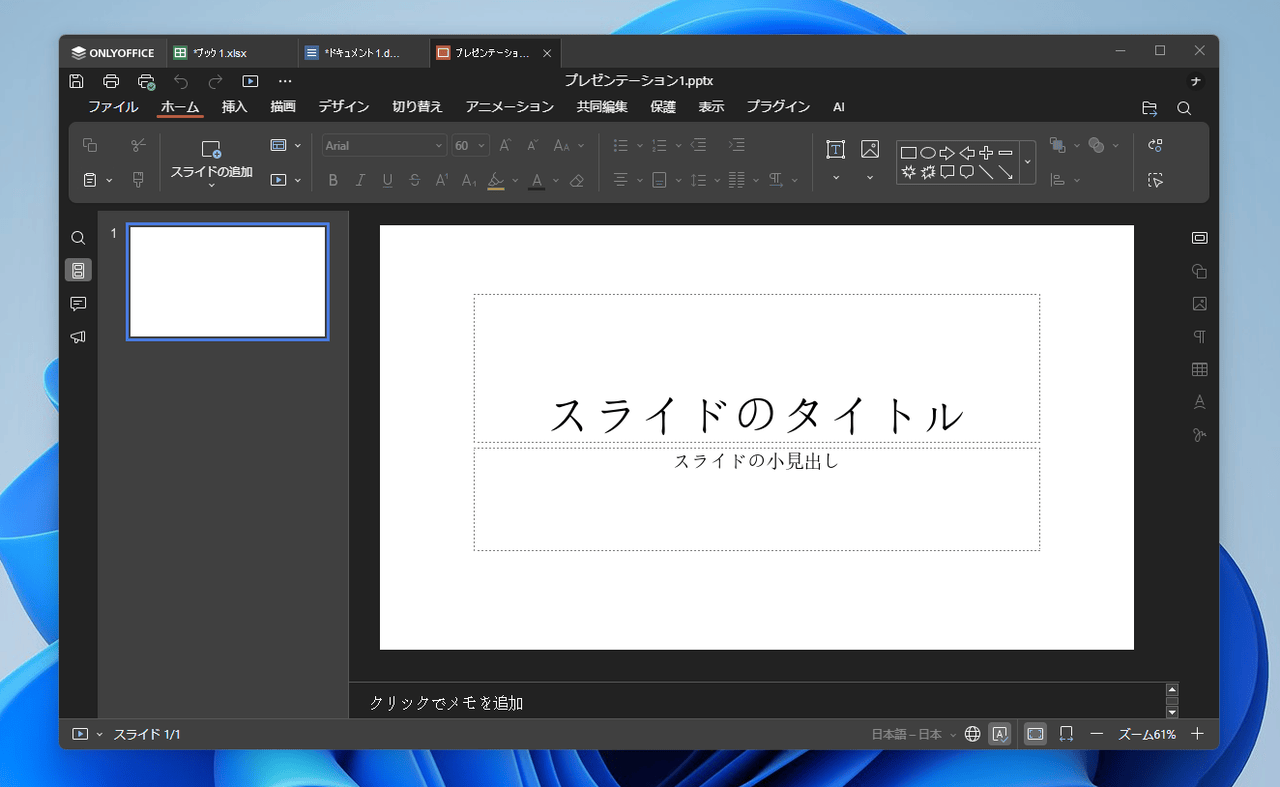Toggle Bold formatting
This screenshot has height=787, width=1280.
pos(333,180)
